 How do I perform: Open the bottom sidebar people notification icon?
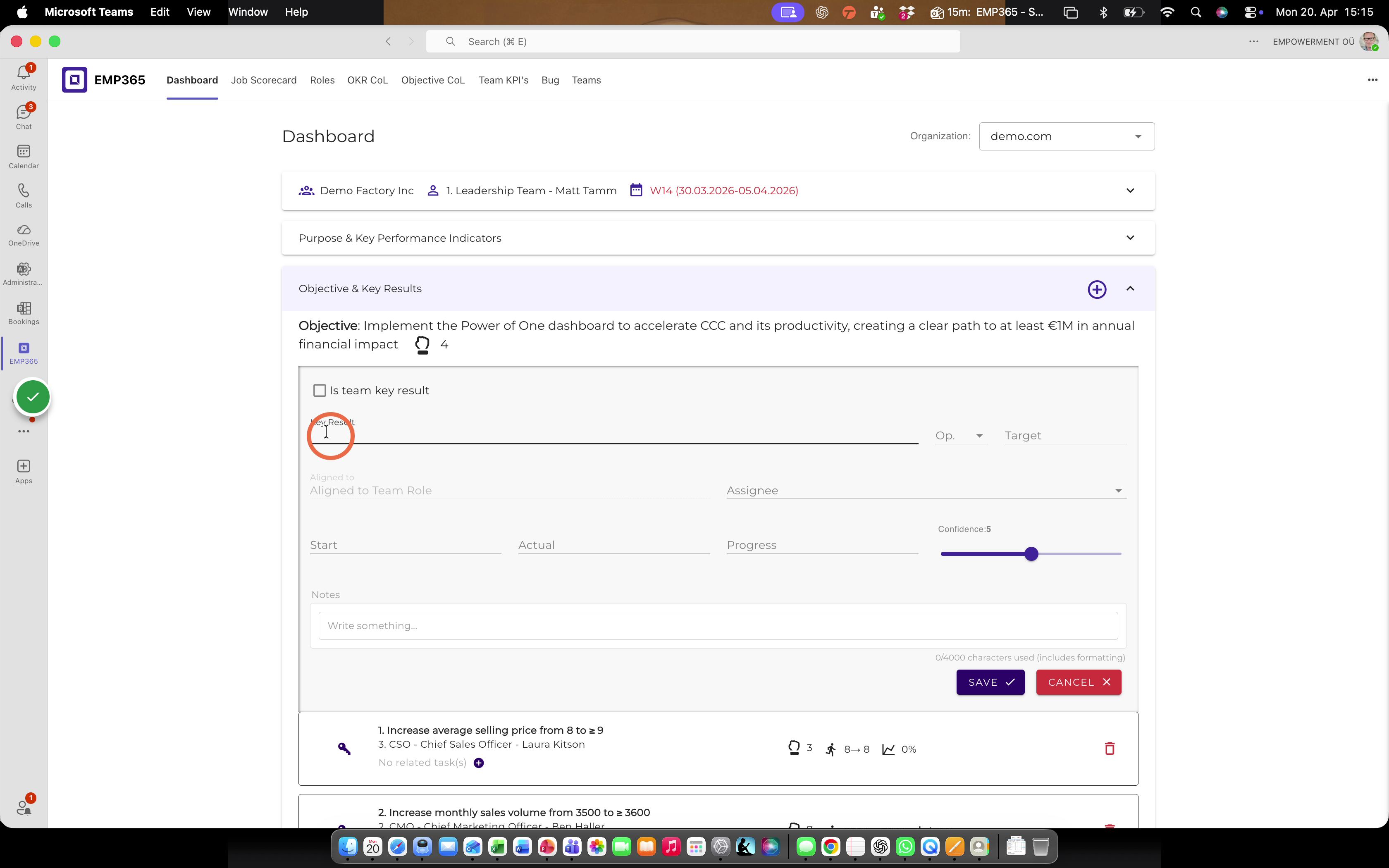click(24, 807)
